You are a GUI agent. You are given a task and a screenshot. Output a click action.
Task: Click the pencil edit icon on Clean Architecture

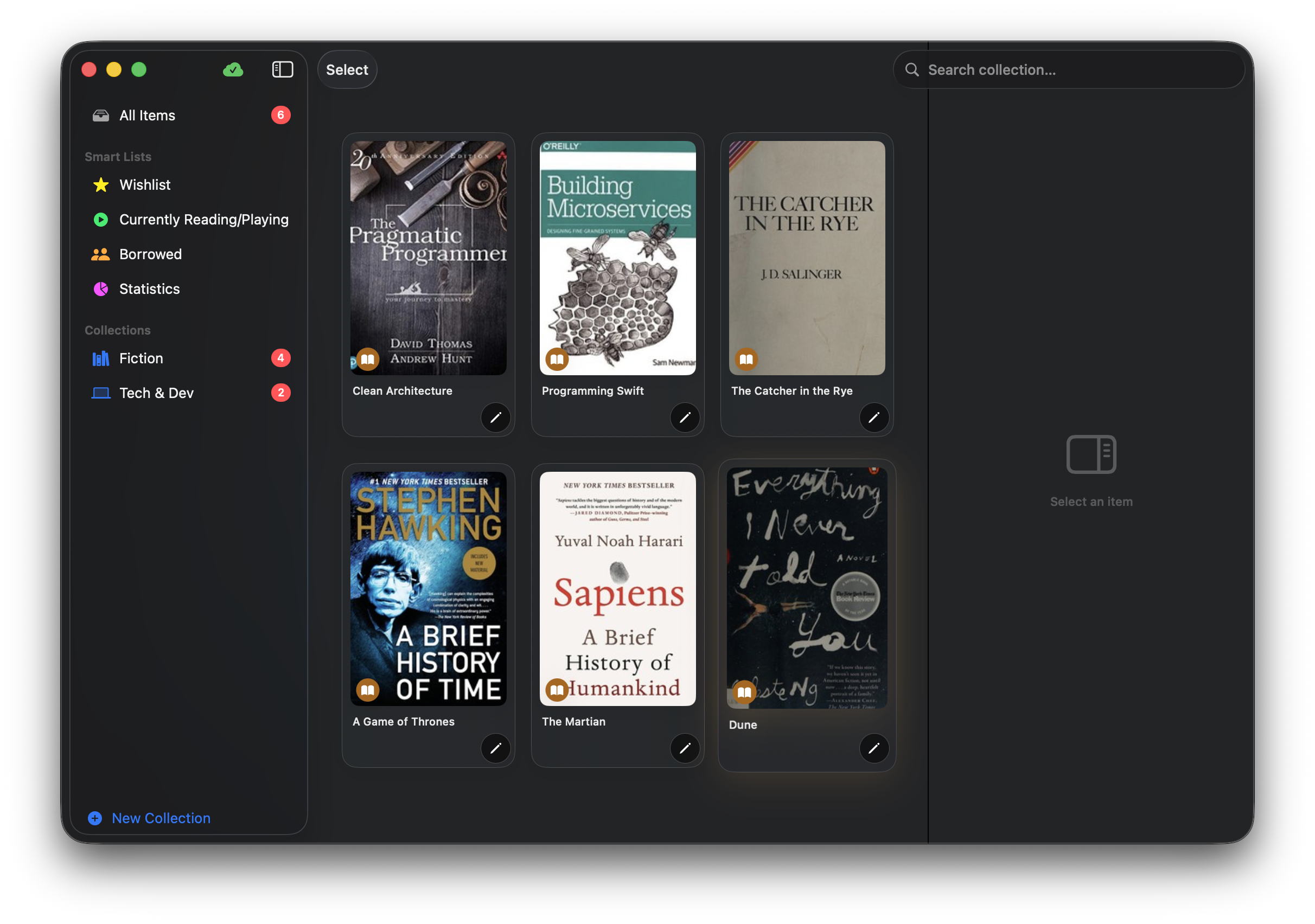[x=495, y=418]
